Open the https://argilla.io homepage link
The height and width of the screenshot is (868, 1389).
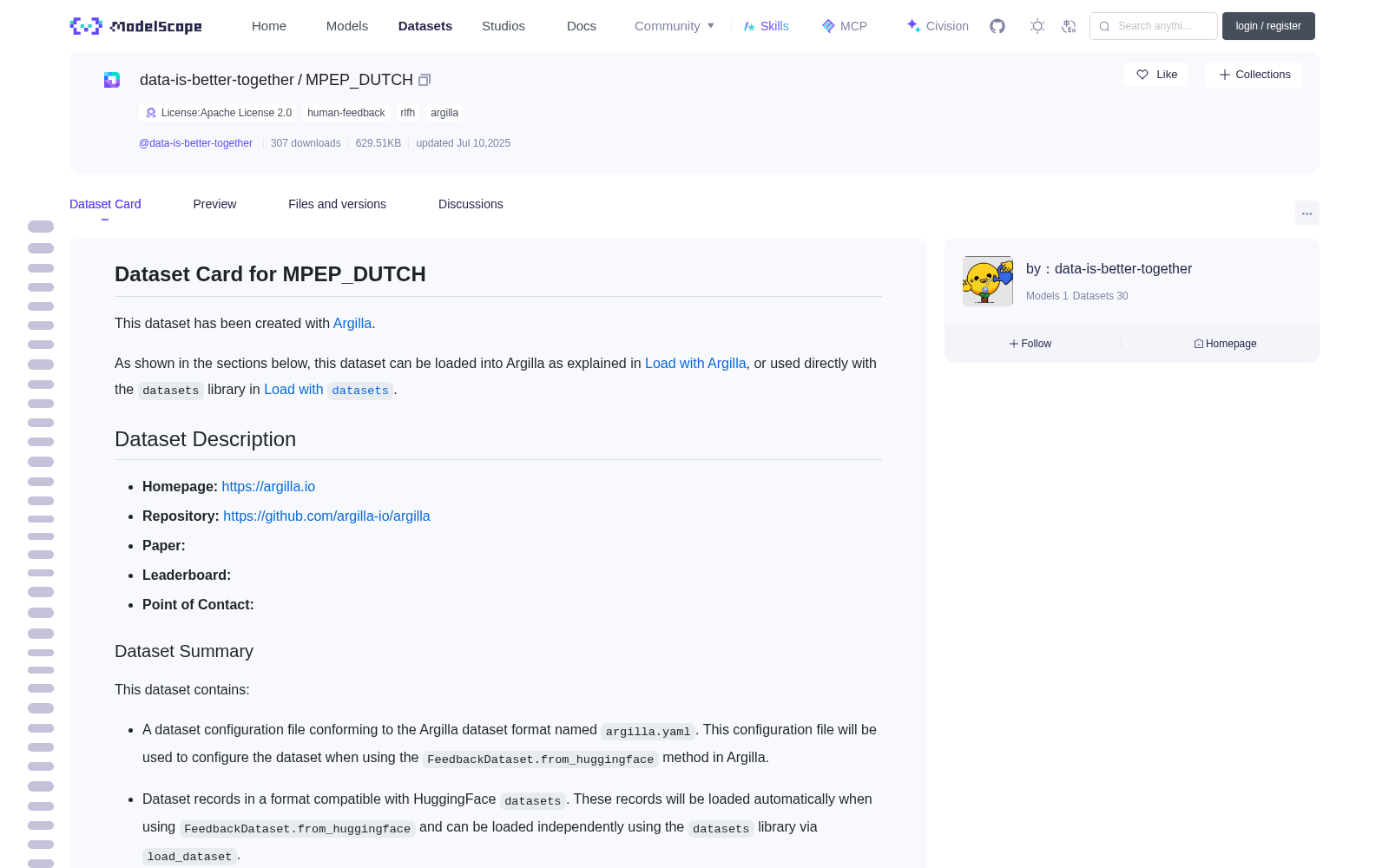(x=268, y=486)
